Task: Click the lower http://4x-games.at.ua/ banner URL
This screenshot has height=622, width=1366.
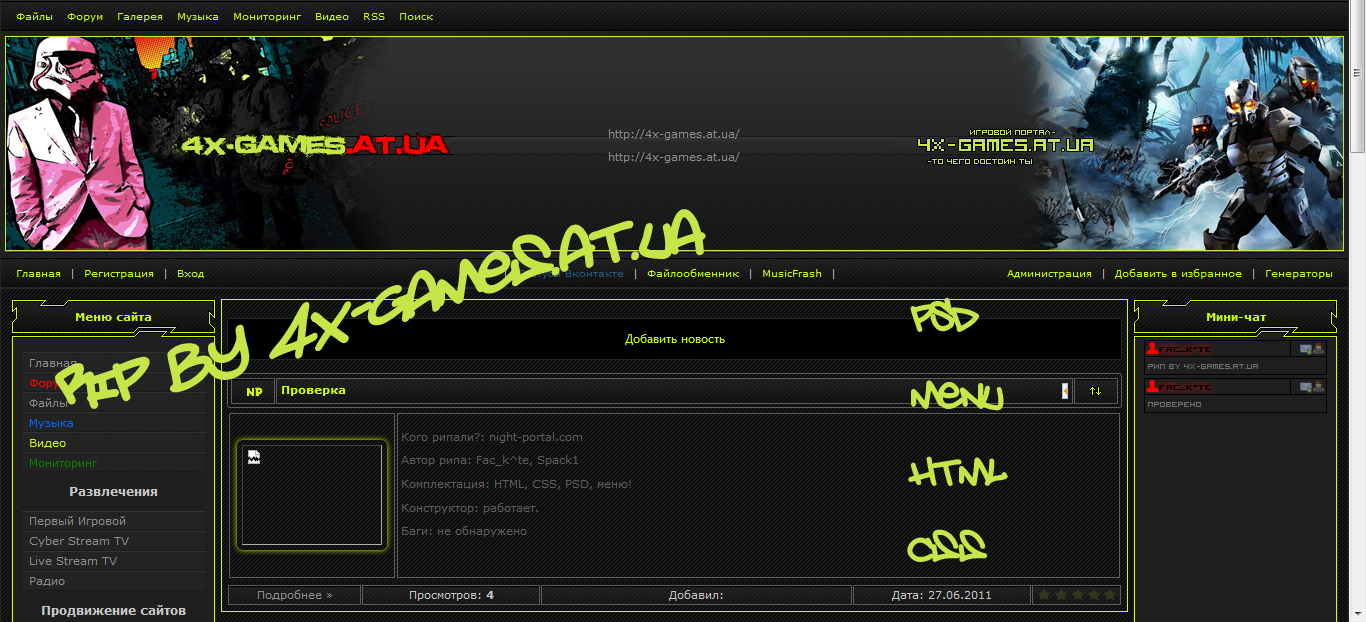Action: (673, 157)
